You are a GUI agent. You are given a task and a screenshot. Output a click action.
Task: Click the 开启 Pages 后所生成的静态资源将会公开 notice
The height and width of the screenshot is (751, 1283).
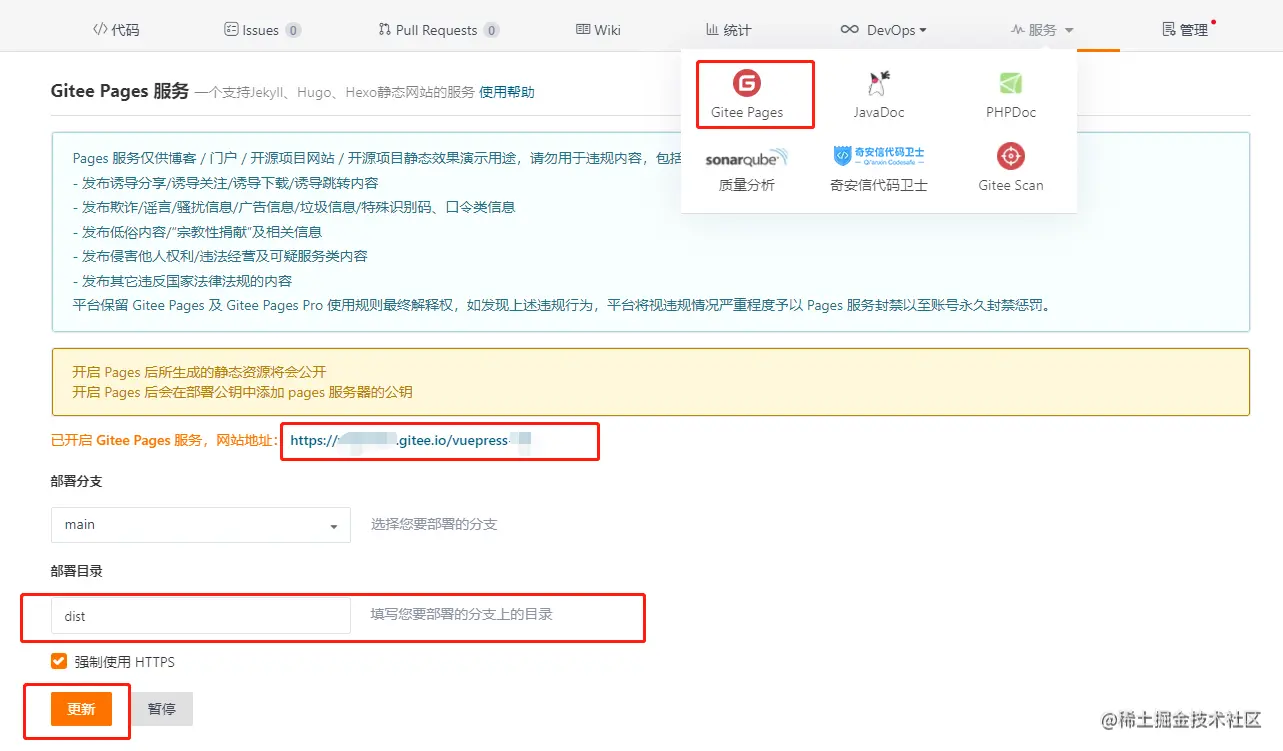coord(199,372)
